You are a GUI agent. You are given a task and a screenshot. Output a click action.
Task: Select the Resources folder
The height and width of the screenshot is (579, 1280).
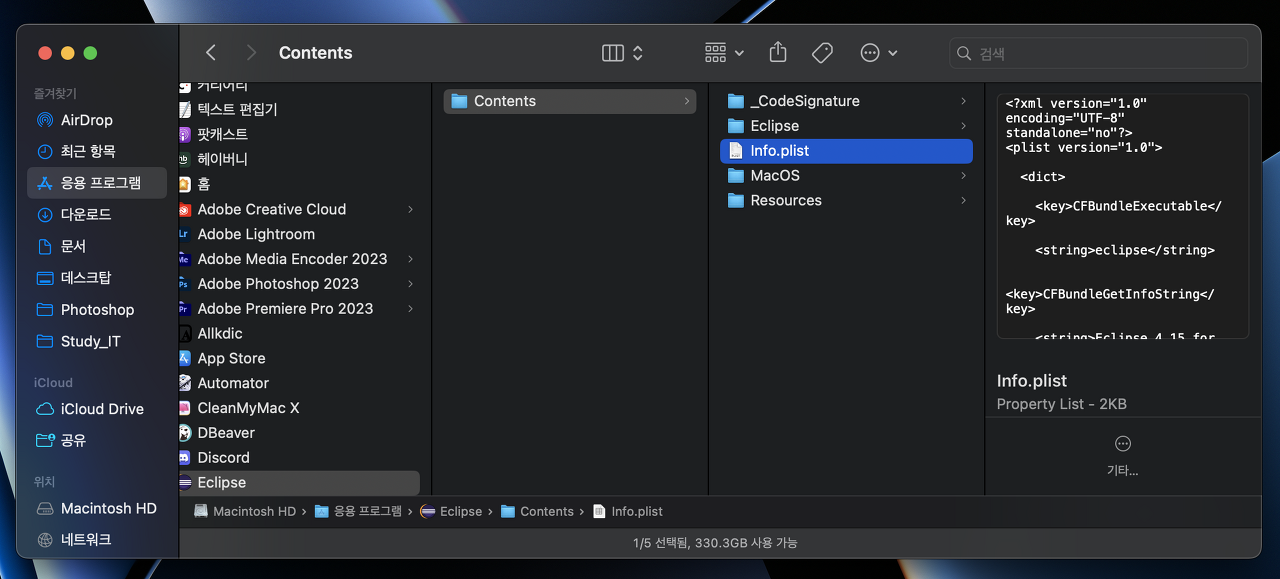point(846,200)
